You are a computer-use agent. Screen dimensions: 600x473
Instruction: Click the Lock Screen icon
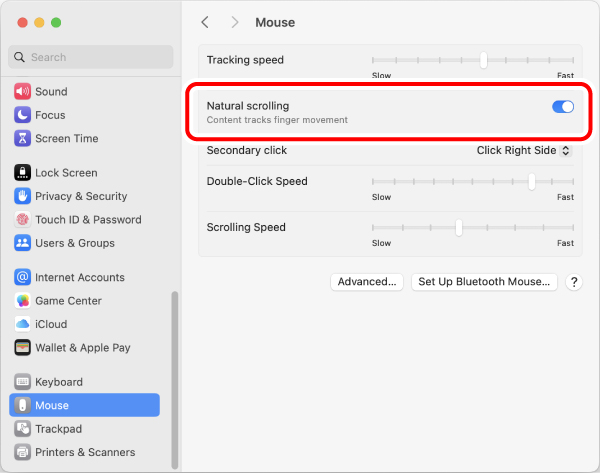click(23, 173)
